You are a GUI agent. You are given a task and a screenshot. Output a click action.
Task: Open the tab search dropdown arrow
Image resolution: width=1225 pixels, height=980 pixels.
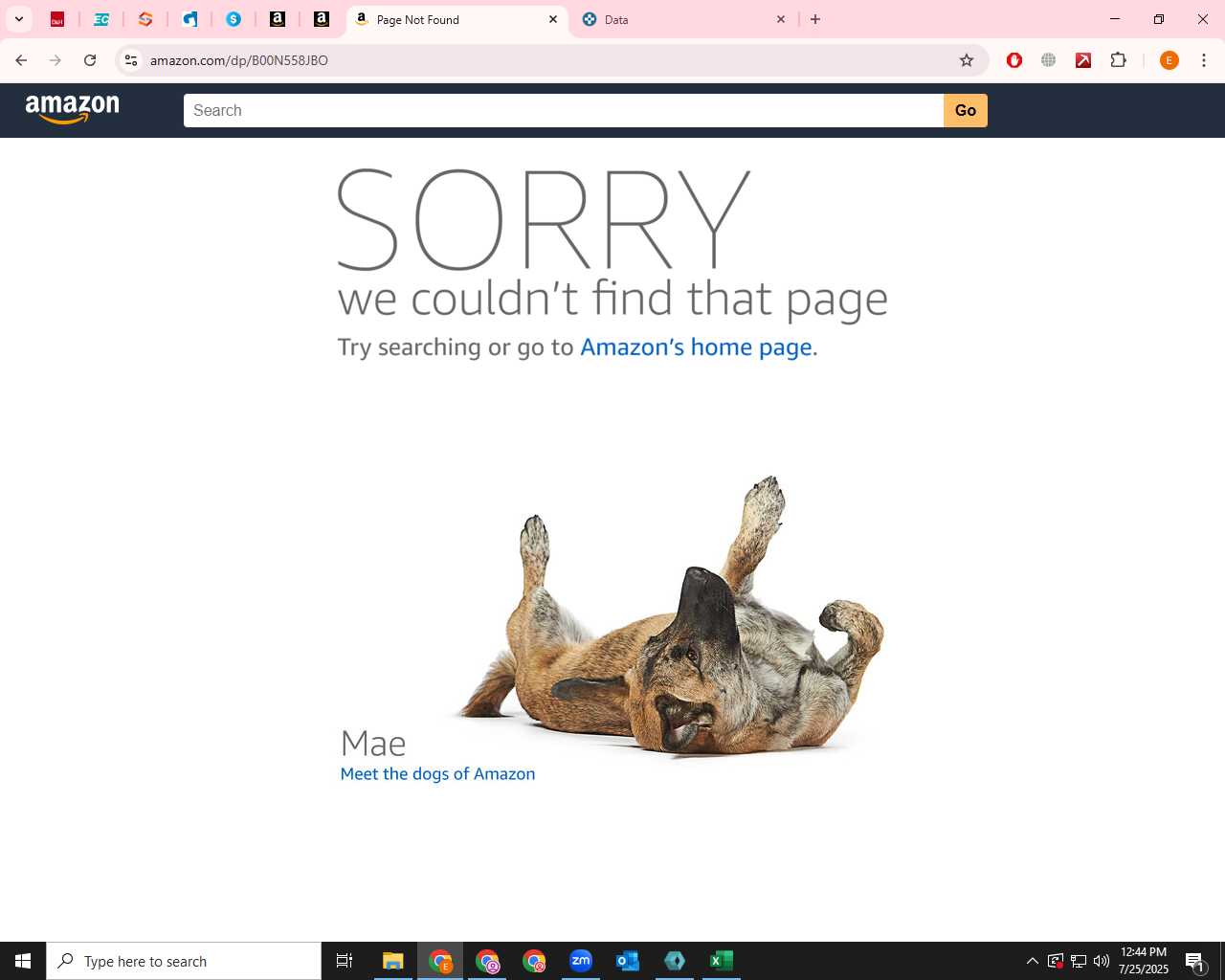click(18, 19)
